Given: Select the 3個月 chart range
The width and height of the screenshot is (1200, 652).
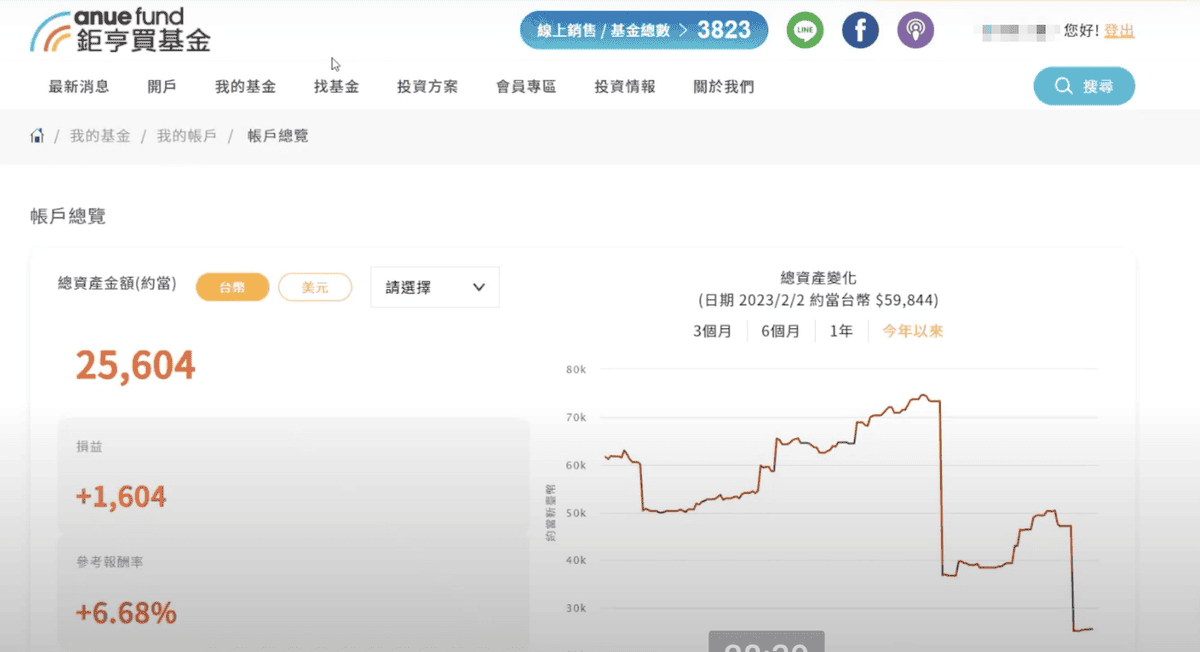Looking at the screenshot, I should click(712, 331).
